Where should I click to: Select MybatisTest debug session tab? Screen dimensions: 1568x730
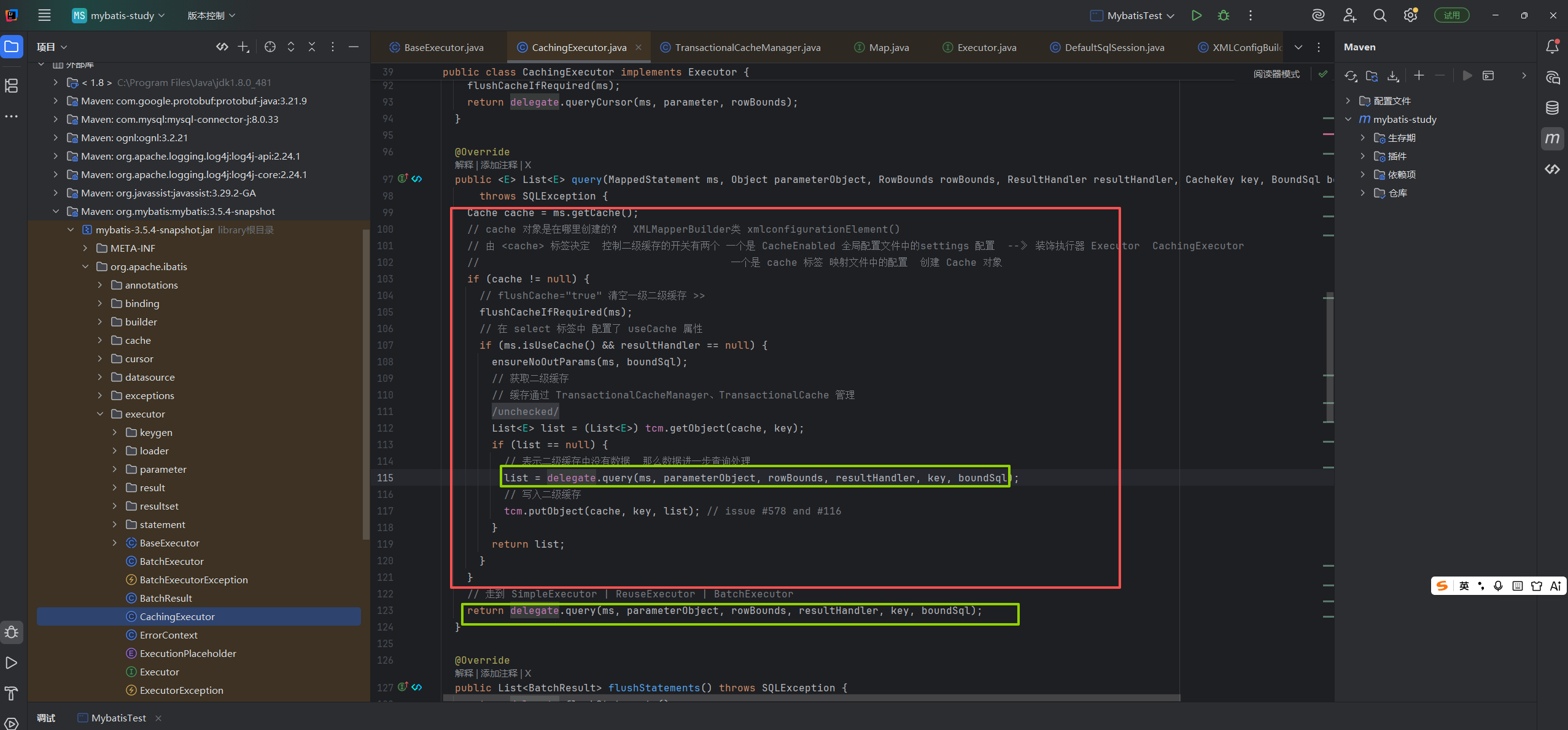coord(112,718)
